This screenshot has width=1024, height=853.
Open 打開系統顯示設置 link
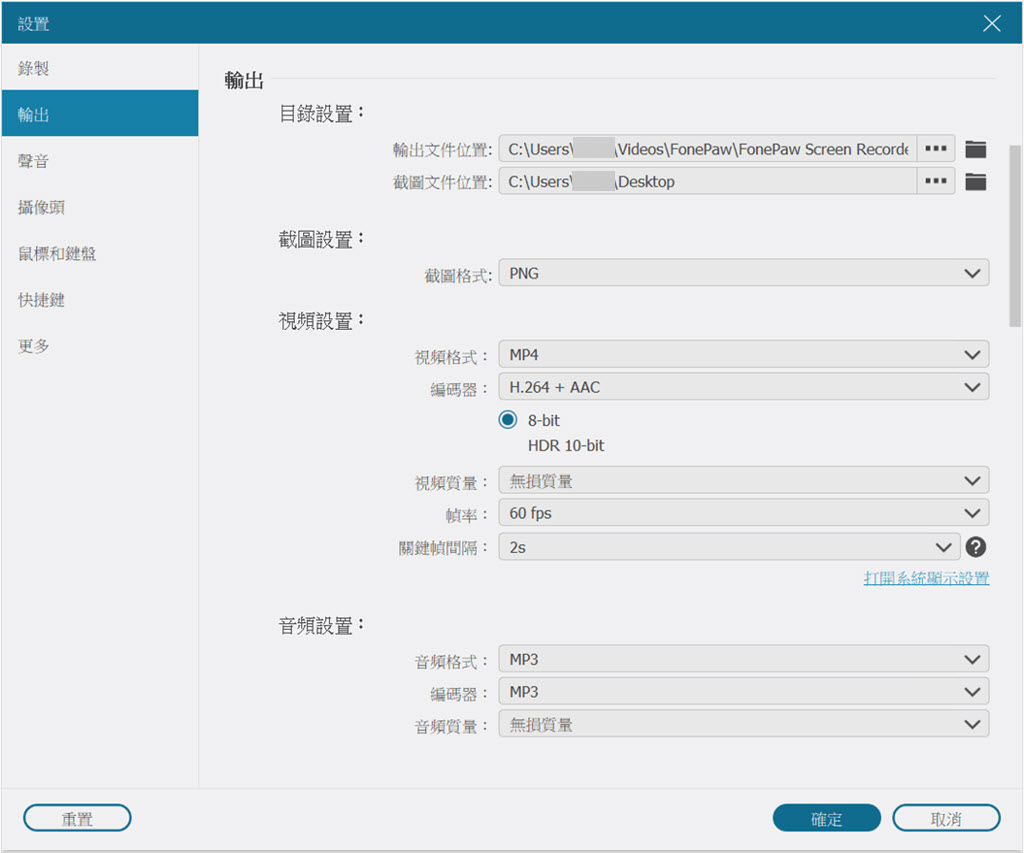coord(926,578)
